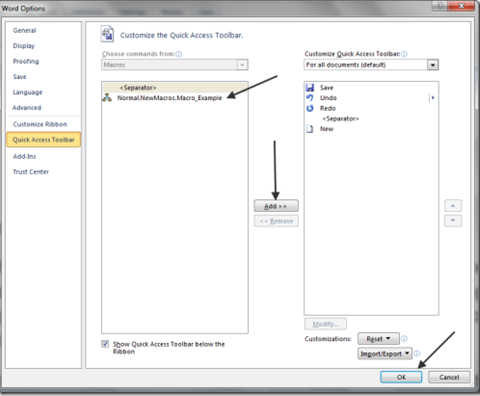Click the New document page icon
This screenshot has height=396, width=480.
click(x=310, y=129)
